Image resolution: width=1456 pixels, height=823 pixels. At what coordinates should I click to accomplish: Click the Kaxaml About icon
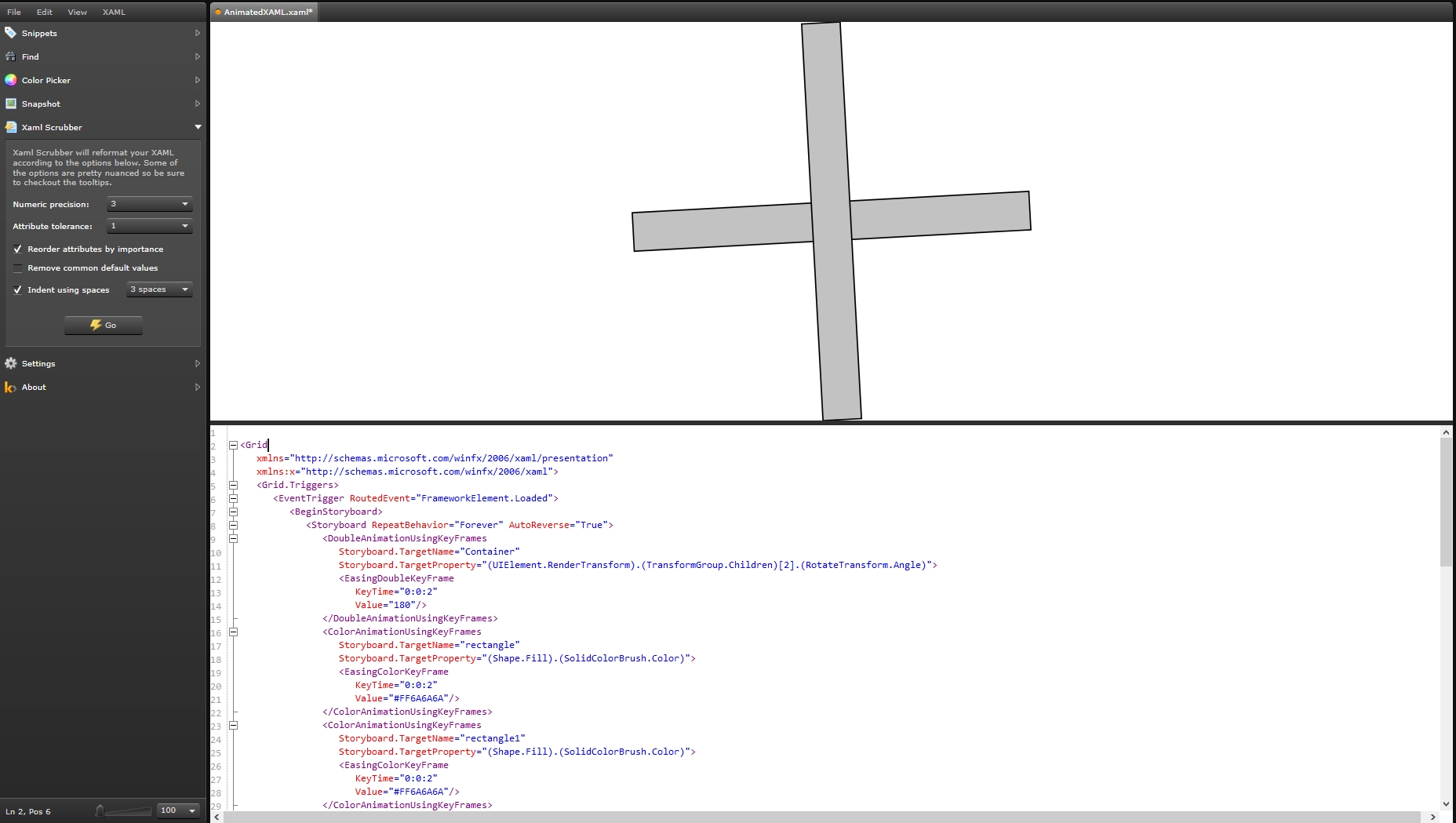[10, 387]
